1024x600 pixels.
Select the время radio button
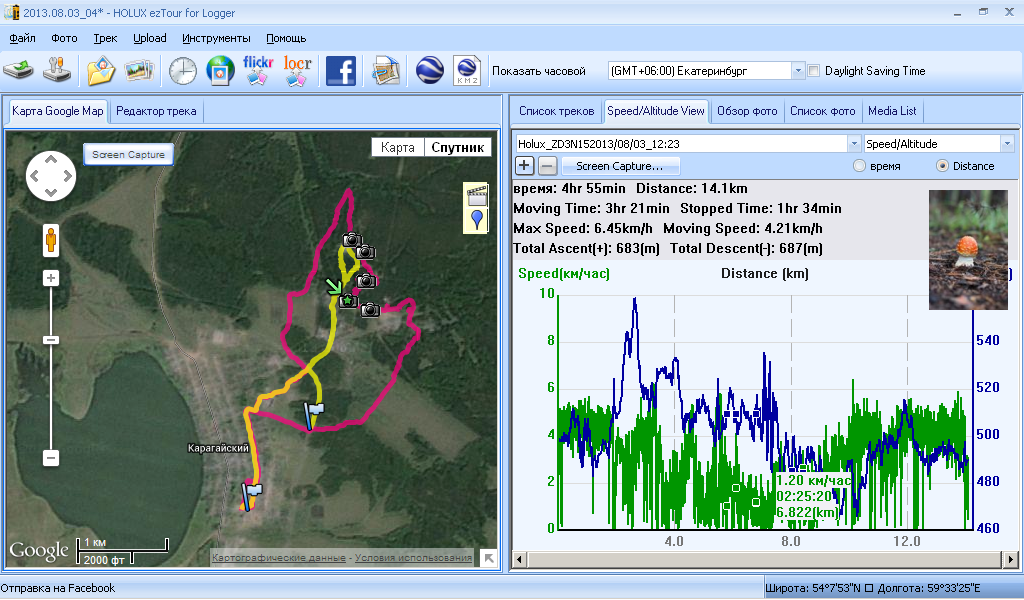(x=859, y=166)
